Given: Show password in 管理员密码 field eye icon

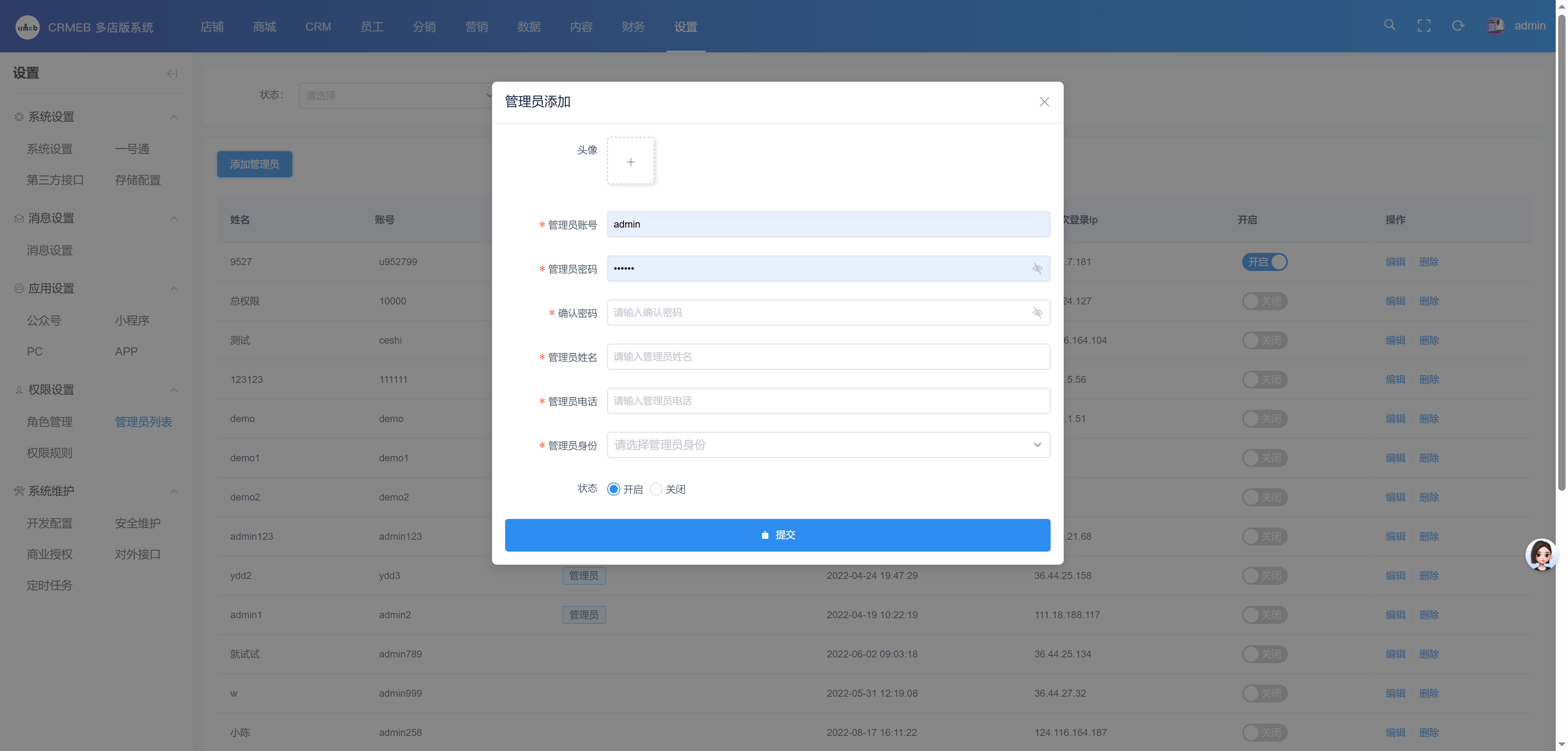Looking at the screenshot, I should (1037, 268).
